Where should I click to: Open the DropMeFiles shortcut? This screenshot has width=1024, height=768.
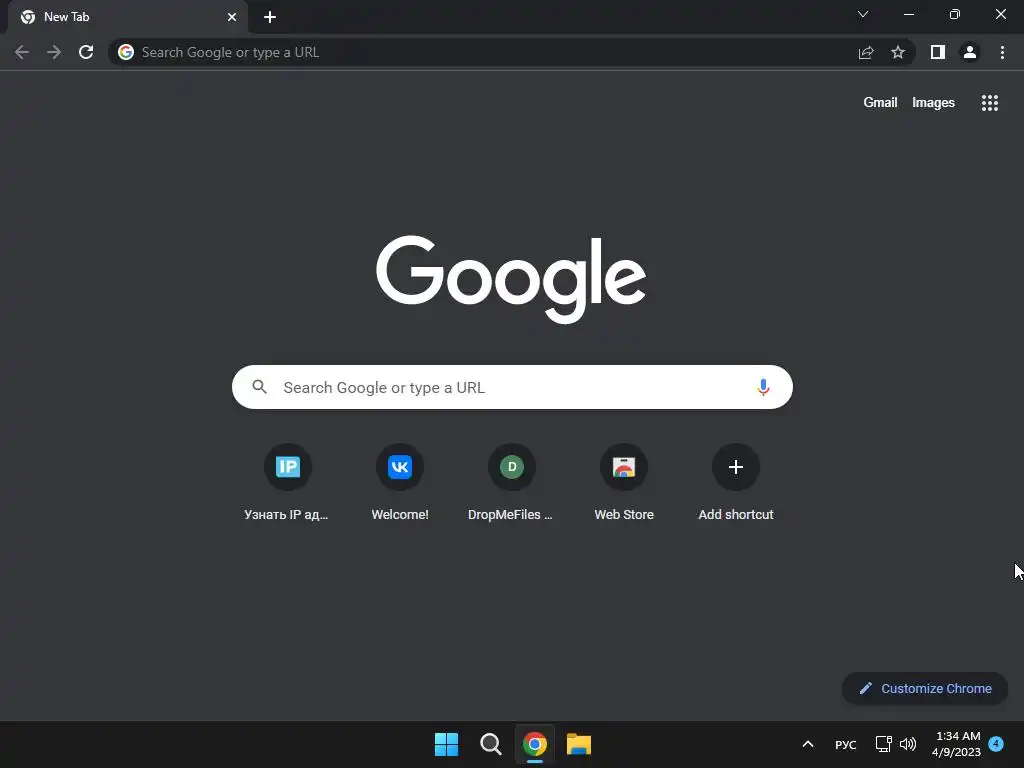[x=511, y=483]
